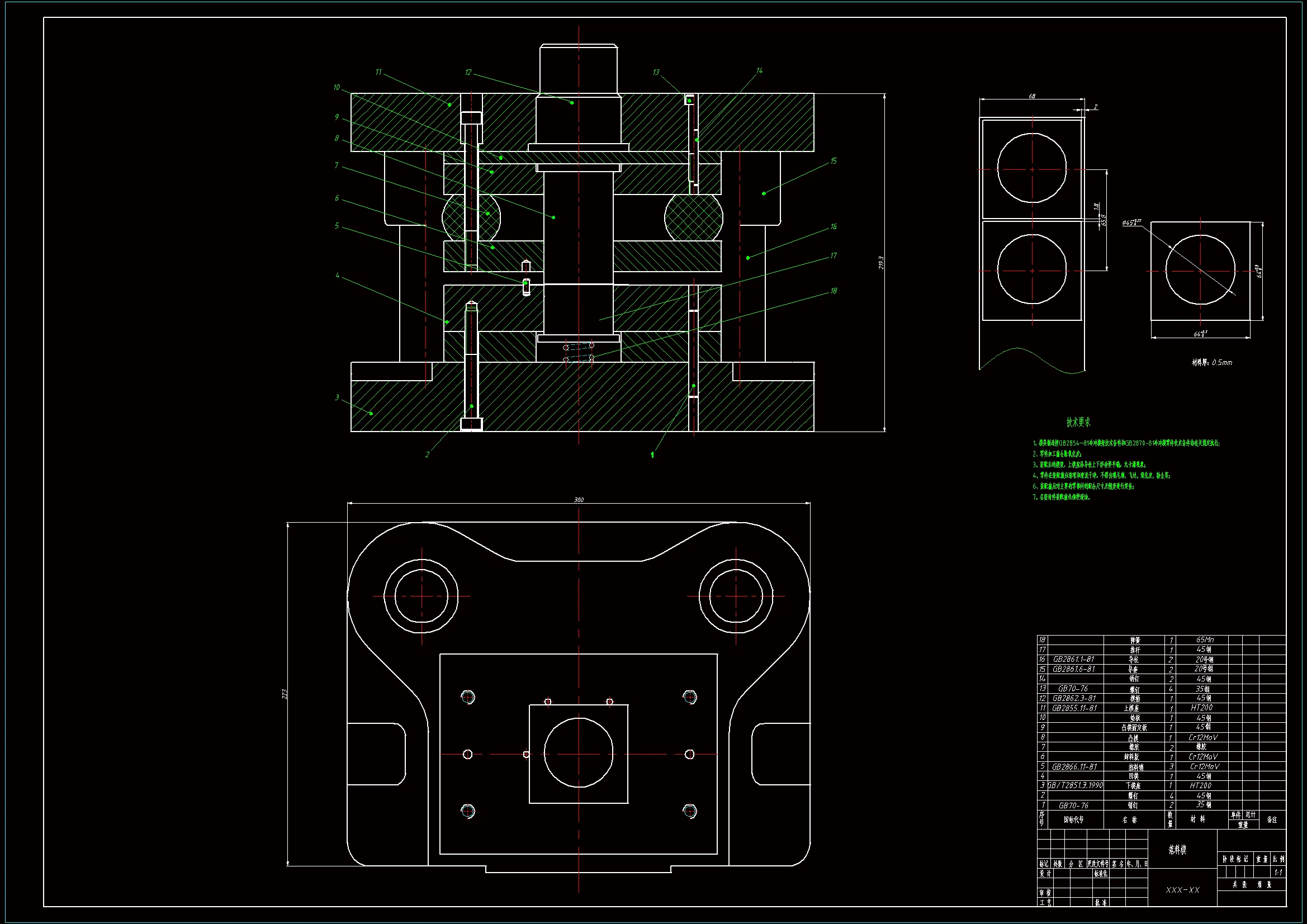This screenshot has height=924, width=1307.
Task: Click the 68 strip width dimension
Action: 1031,96
